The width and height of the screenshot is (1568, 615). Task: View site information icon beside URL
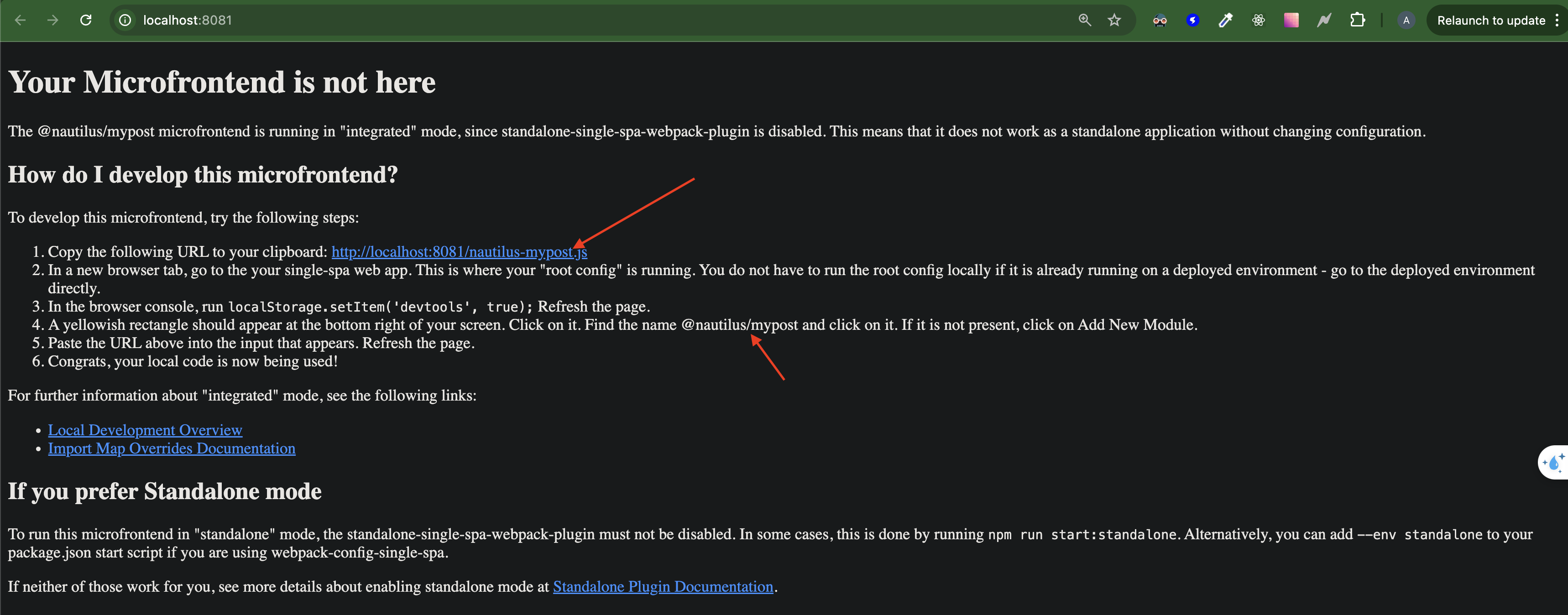125,20
